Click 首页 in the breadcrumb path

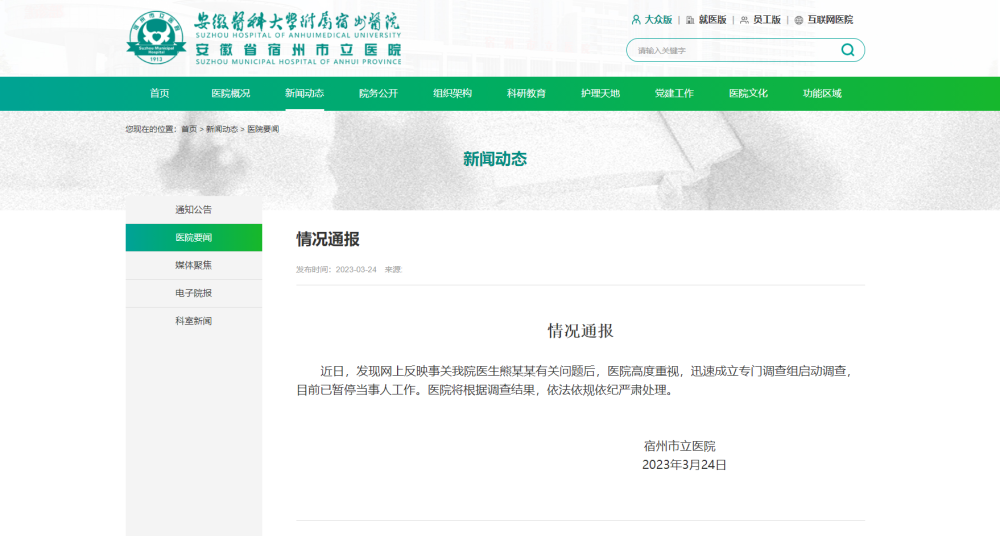click(x=189, y=129)
